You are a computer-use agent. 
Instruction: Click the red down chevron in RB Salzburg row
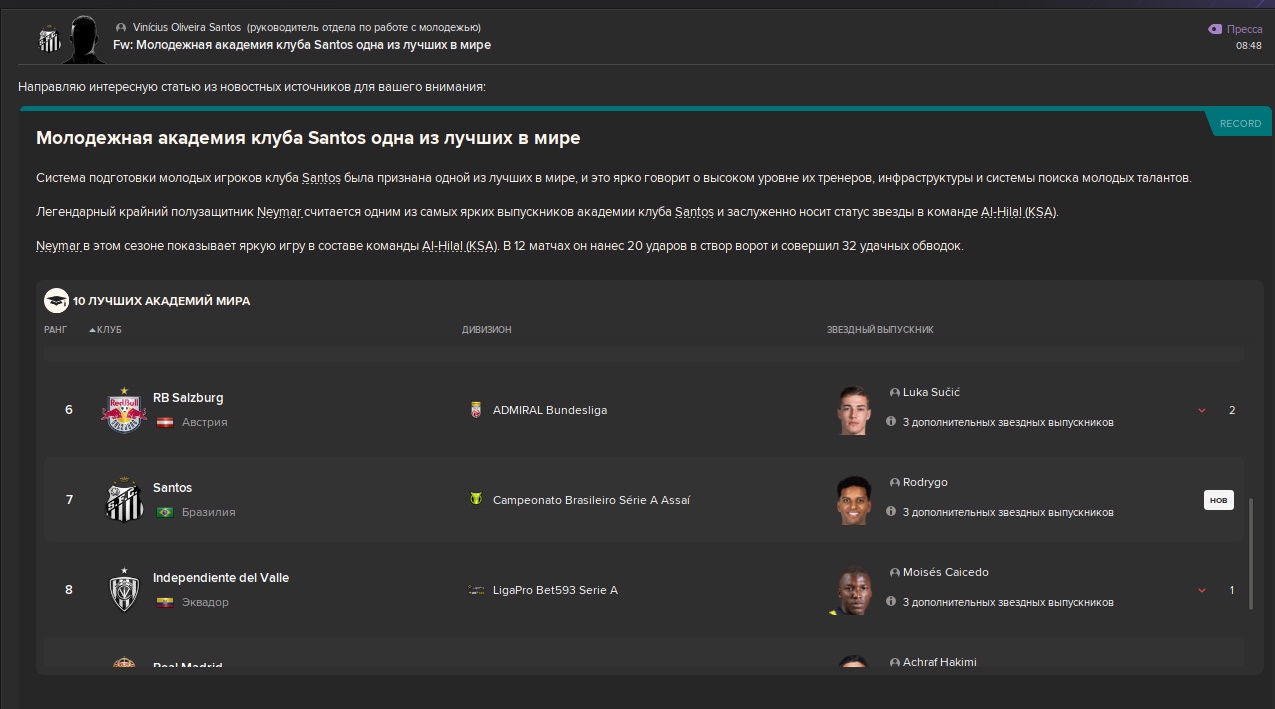[1202, 411]
